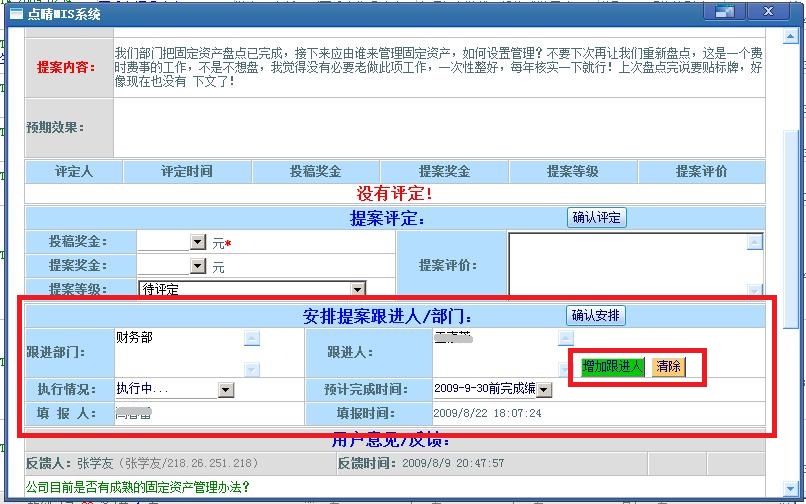806x504 pixels.
Task: Click the restore window button in title bar
Action: (725, 12)
